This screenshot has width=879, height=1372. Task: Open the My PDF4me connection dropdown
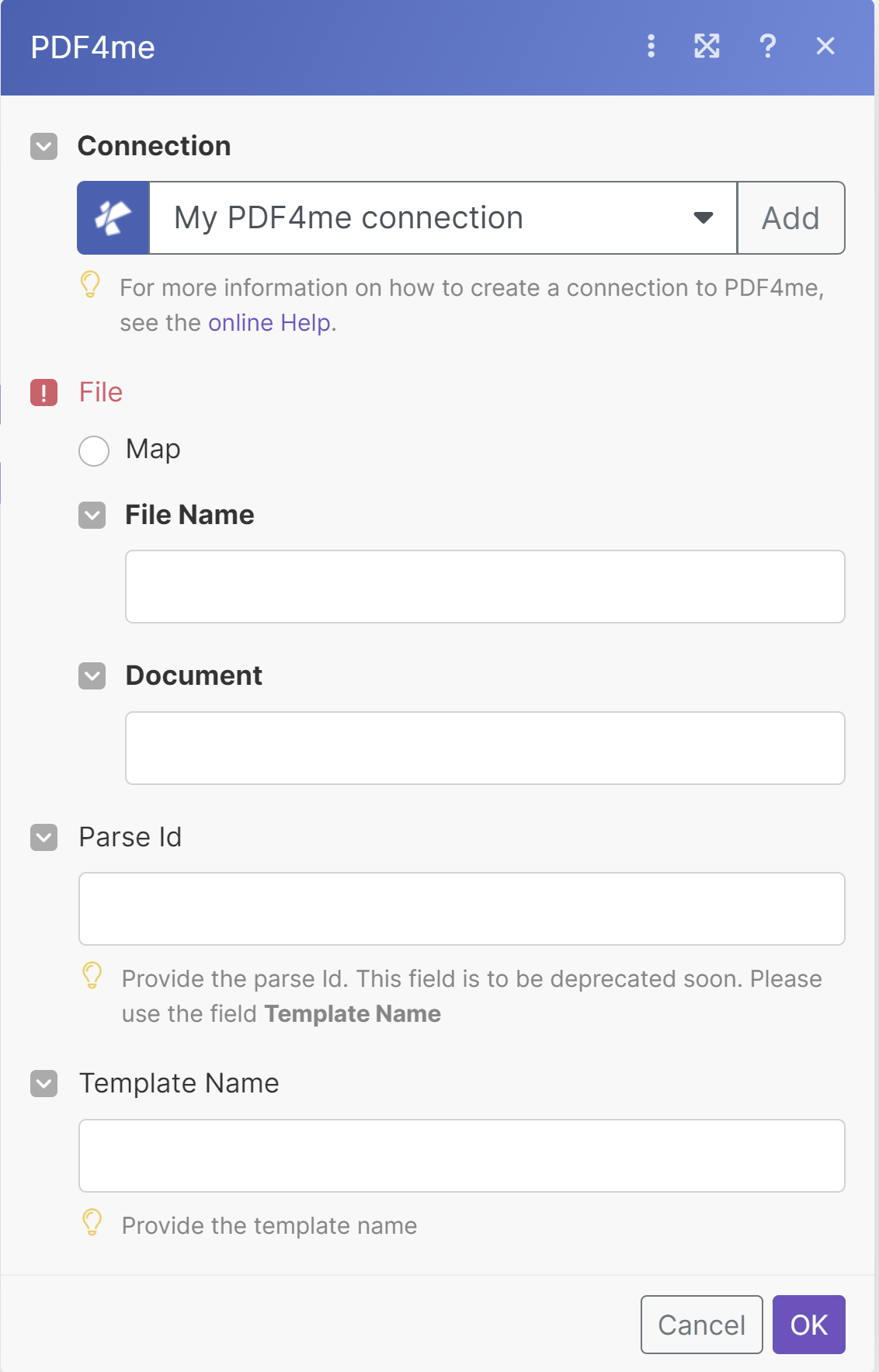443,218
